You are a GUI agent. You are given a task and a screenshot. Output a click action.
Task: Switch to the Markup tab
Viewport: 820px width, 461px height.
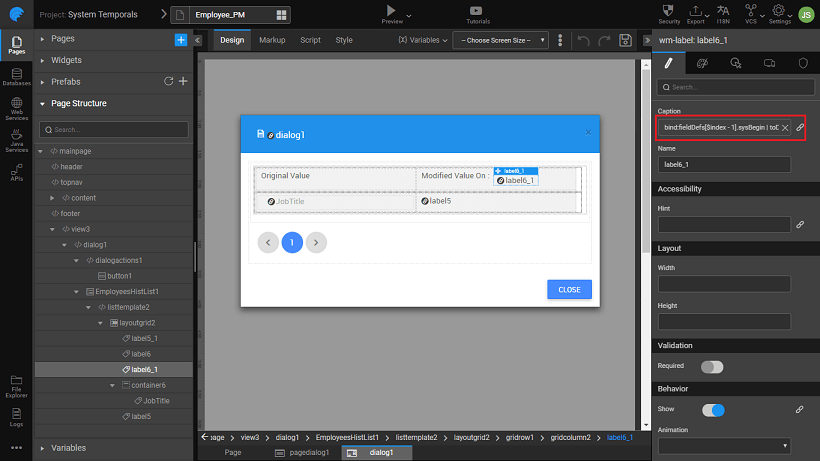tap(272, 40)
